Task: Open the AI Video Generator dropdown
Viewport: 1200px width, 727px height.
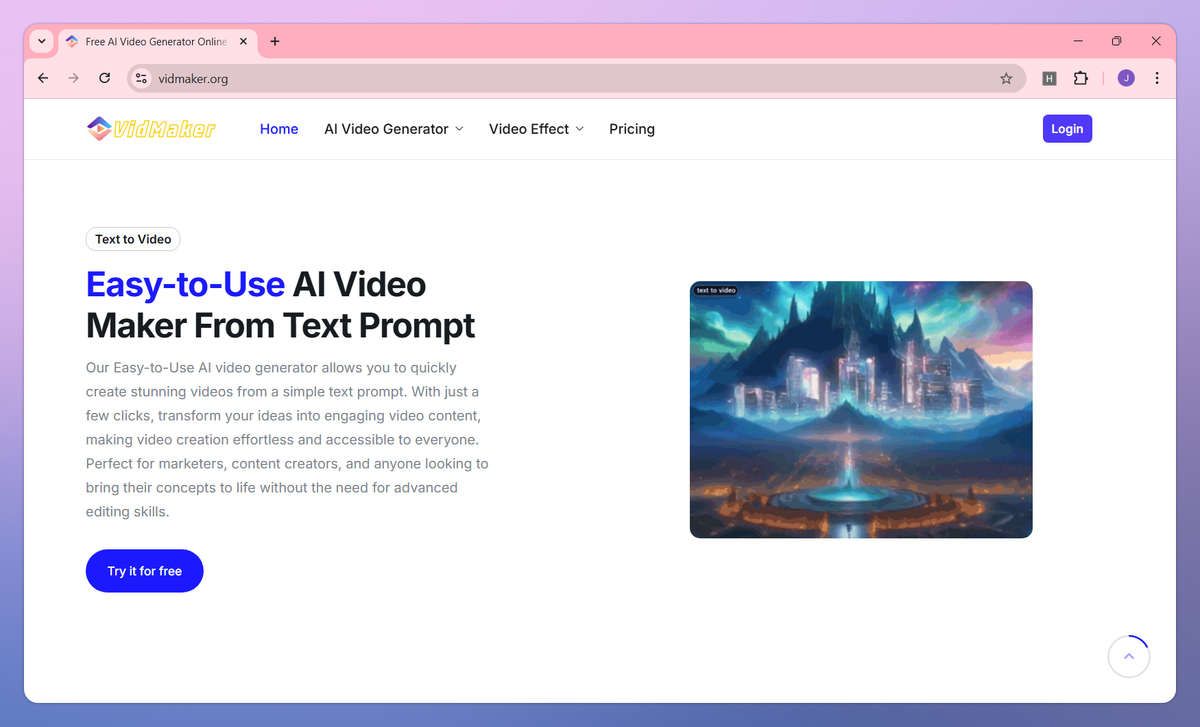Action: (393, 128)
